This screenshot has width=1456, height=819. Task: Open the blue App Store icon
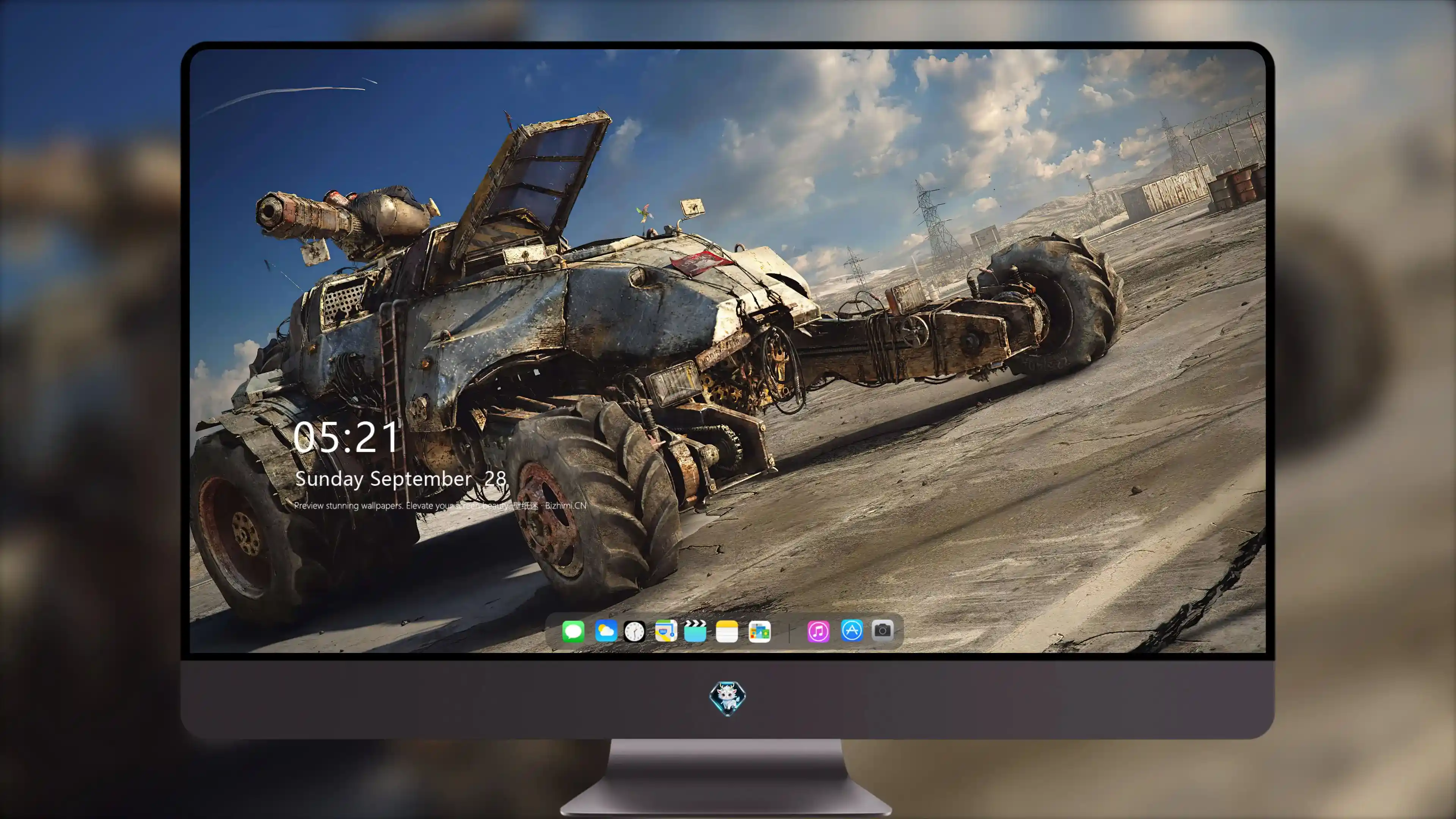pyautogui.click(x=852, y=630)
